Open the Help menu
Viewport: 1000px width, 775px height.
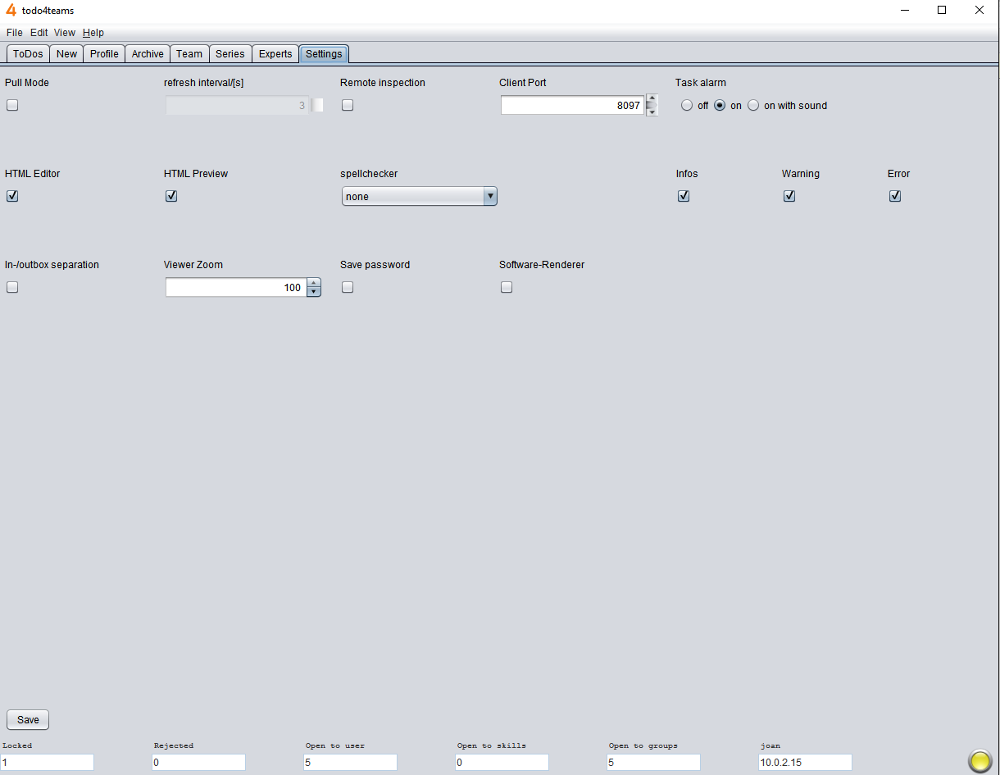pyautogui.click(x=93, y=33)
